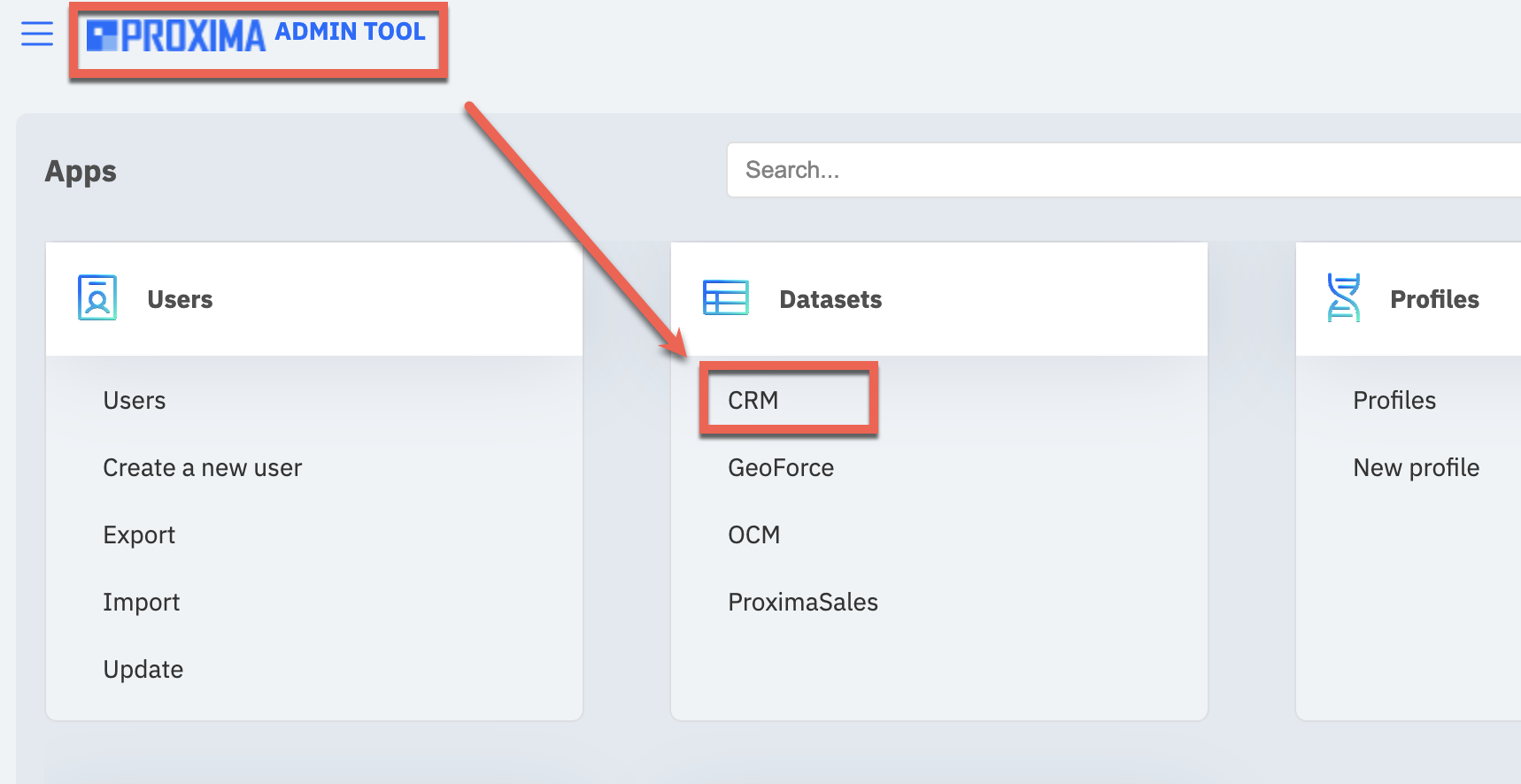Open the hamburger menu icon
Screen dimensions: 1521x784
tap(37, 34)
